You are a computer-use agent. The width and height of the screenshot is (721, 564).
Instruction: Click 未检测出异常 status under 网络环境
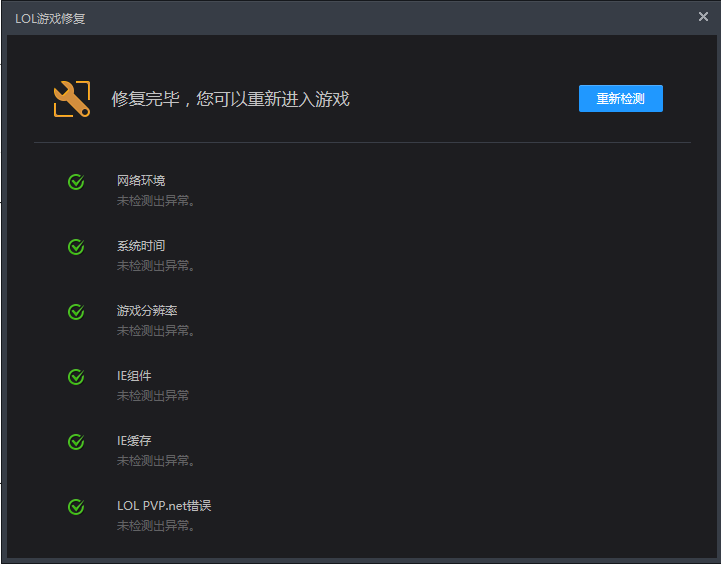pyautogui.click(x=155, y=201)
